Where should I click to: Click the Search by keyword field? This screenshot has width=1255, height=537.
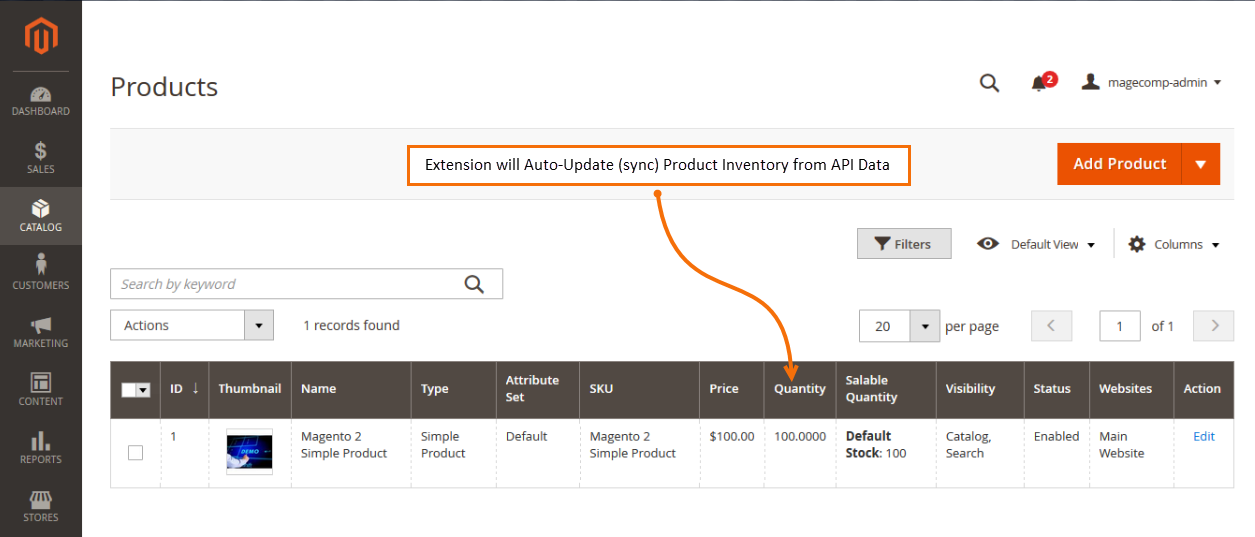coord(285,284)
